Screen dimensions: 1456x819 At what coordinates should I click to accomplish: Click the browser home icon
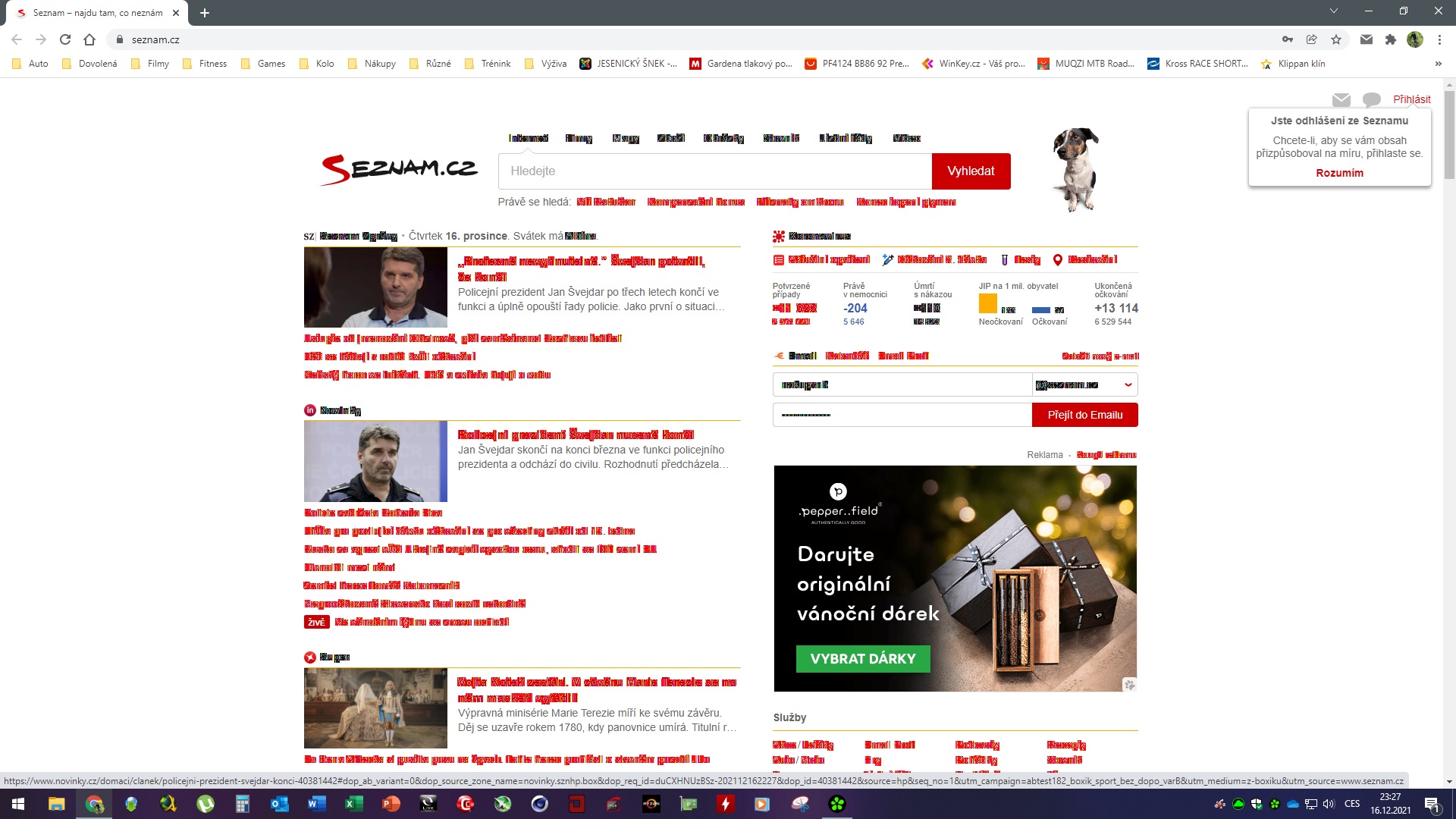pyautogui.click(x=89, y=39)
